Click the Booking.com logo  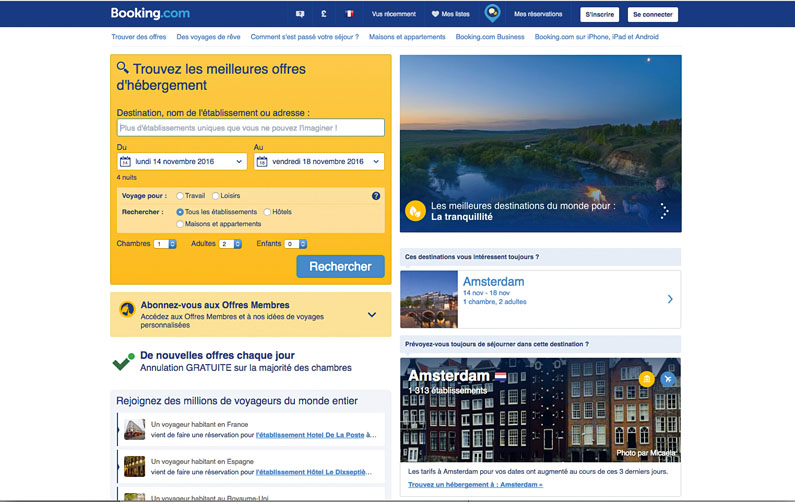(150, 14)
